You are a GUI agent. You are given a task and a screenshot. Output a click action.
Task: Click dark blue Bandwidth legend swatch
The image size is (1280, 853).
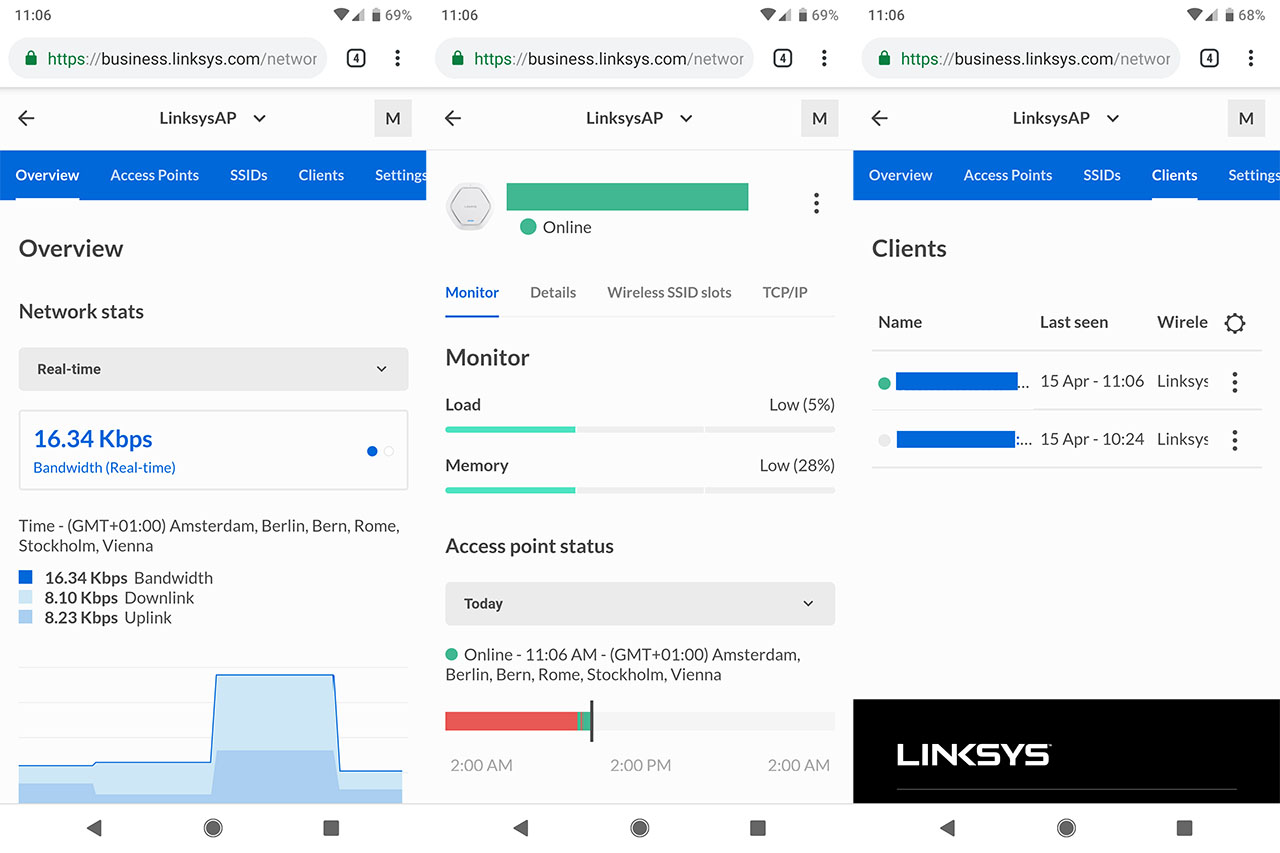click(26, 577)
